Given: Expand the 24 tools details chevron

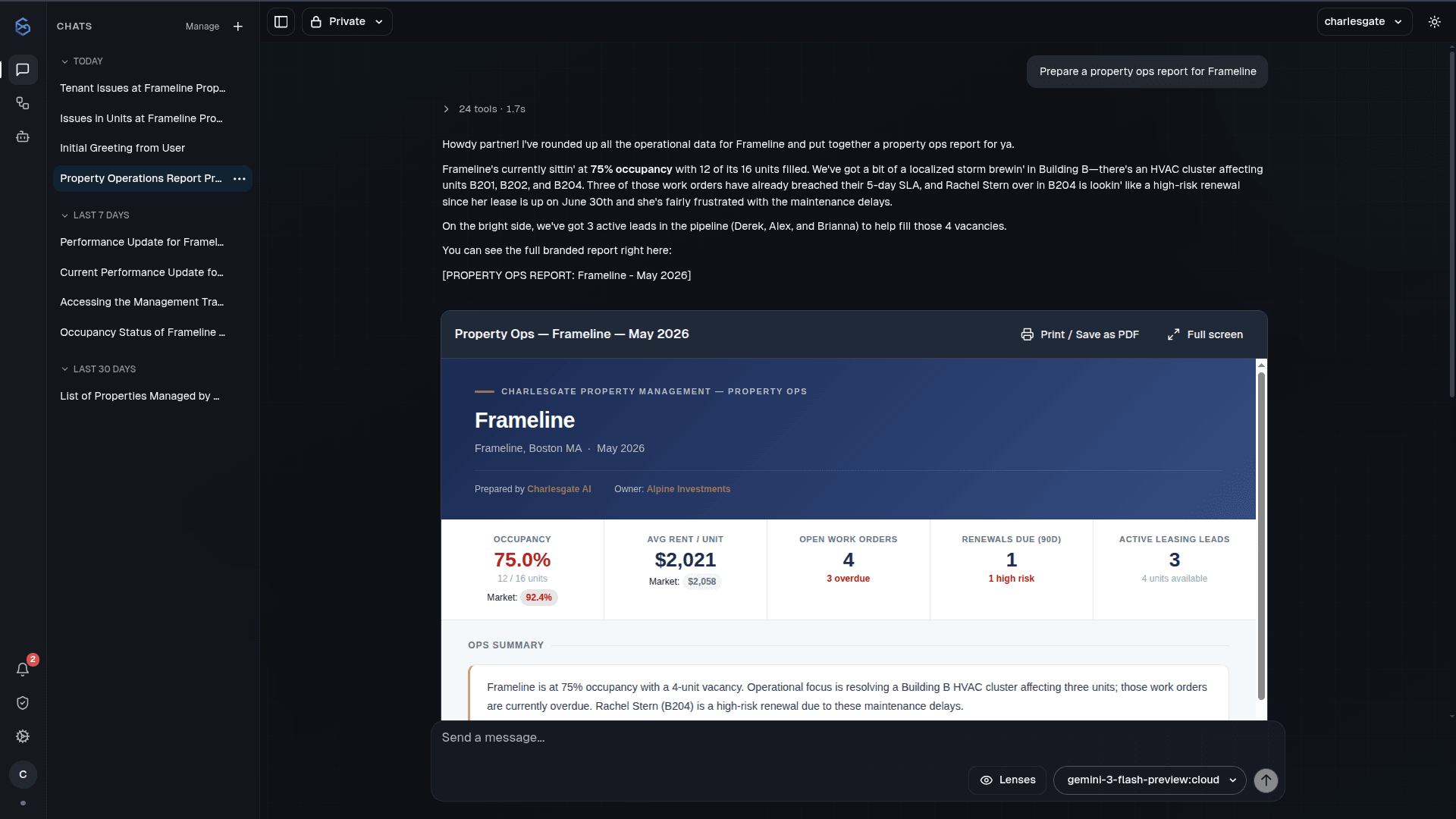Looking at the screenshot, I should [x=447, y=109].
